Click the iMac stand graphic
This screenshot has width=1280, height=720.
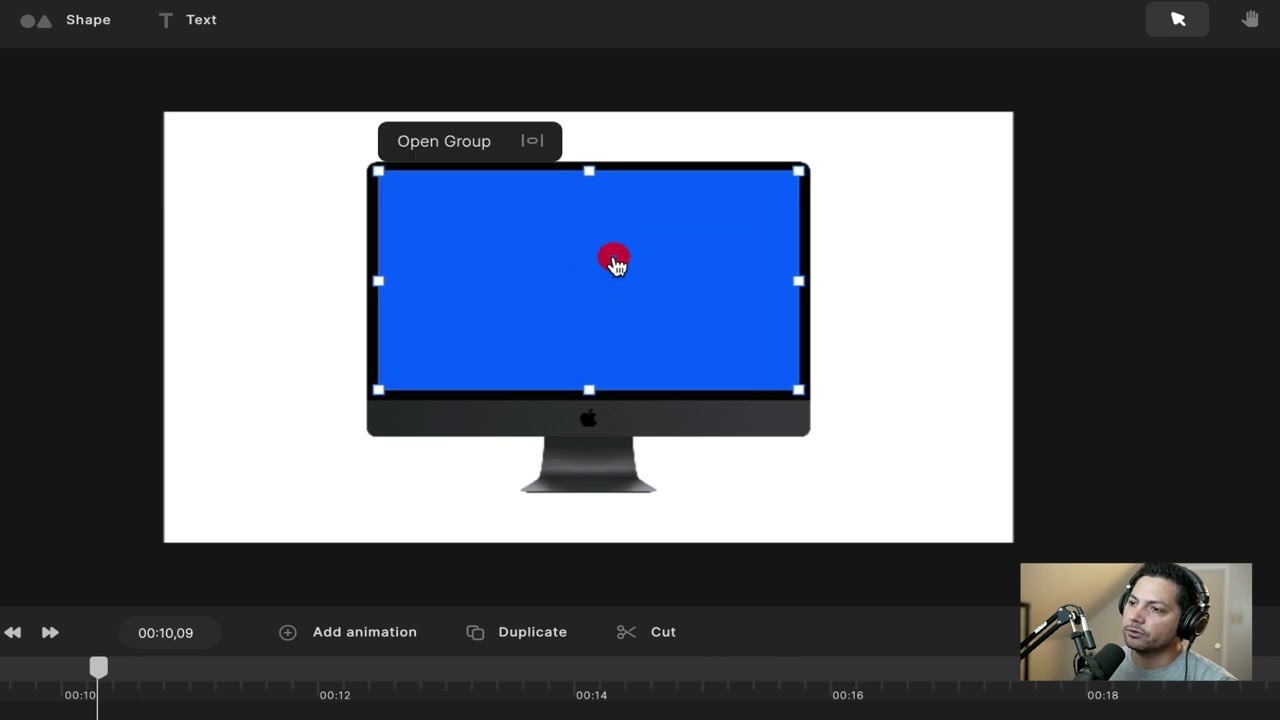click(588, 465)
